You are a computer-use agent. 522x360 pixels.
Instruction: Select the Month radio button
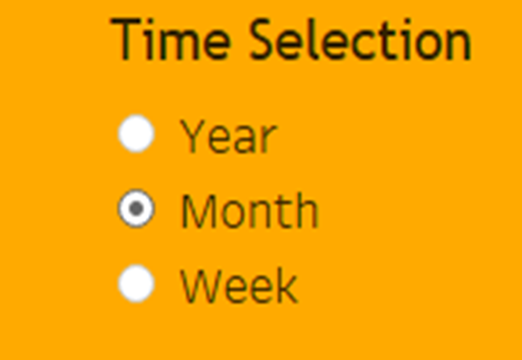(136, 209)
